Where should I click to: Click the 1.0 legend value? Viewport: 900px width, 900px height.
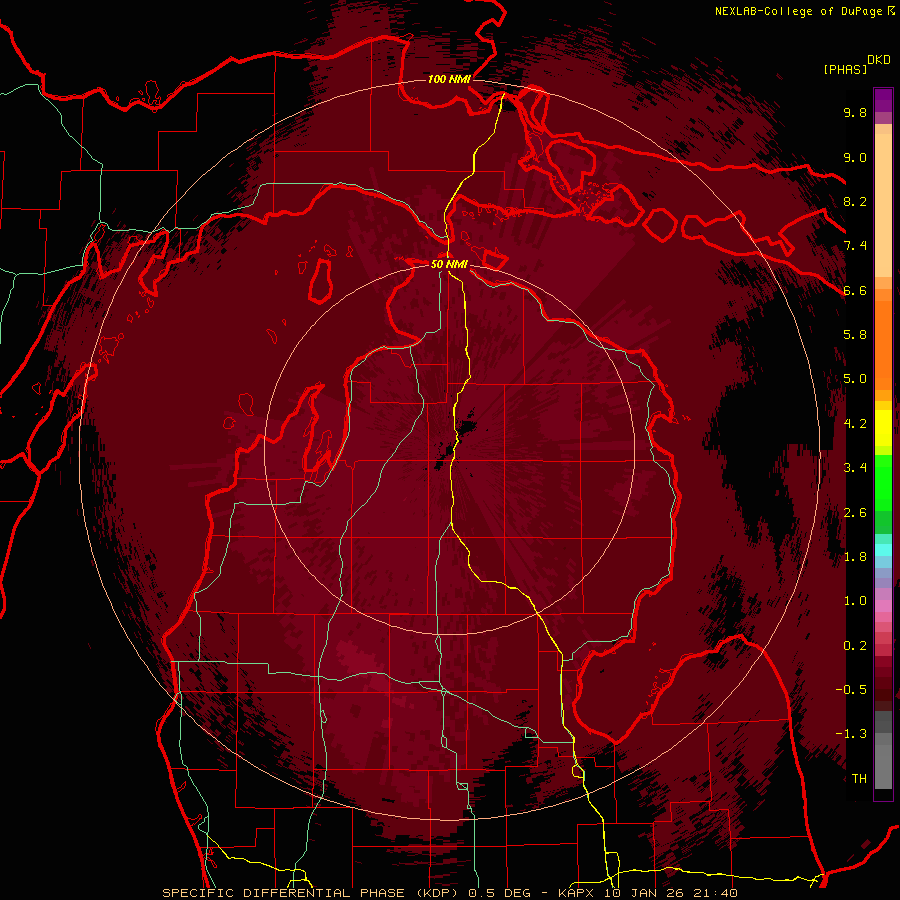(855, 601)
